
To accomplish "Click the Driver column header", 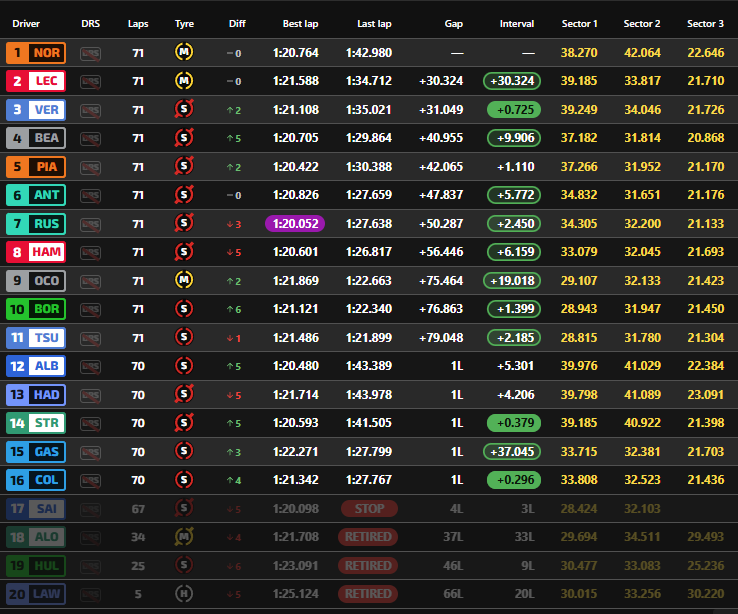I will tap(26, 23).
